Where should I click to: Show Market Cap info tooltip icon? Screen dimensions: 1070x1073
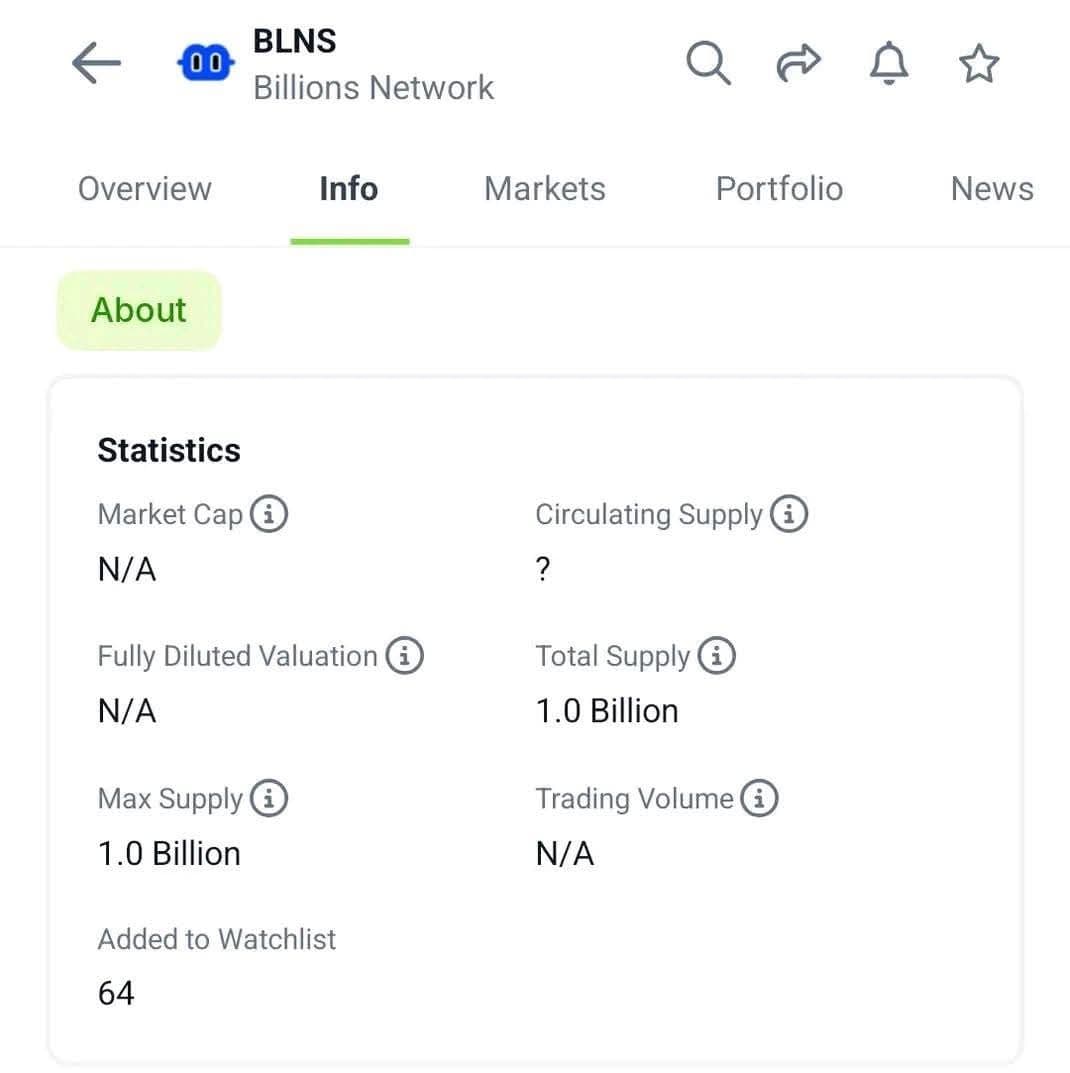click(269, 514)
